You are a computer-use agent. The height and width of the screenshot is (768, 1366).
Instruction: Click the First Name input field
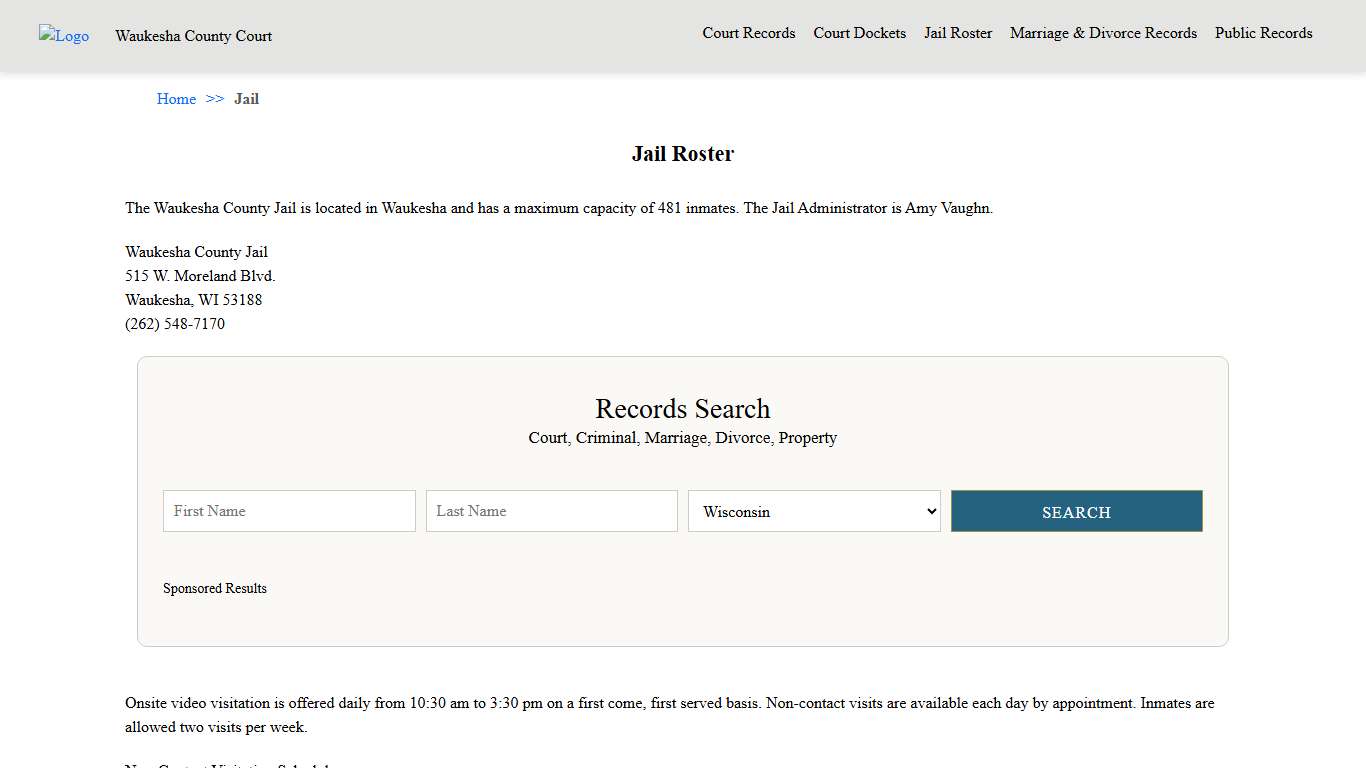click(289, 511)
